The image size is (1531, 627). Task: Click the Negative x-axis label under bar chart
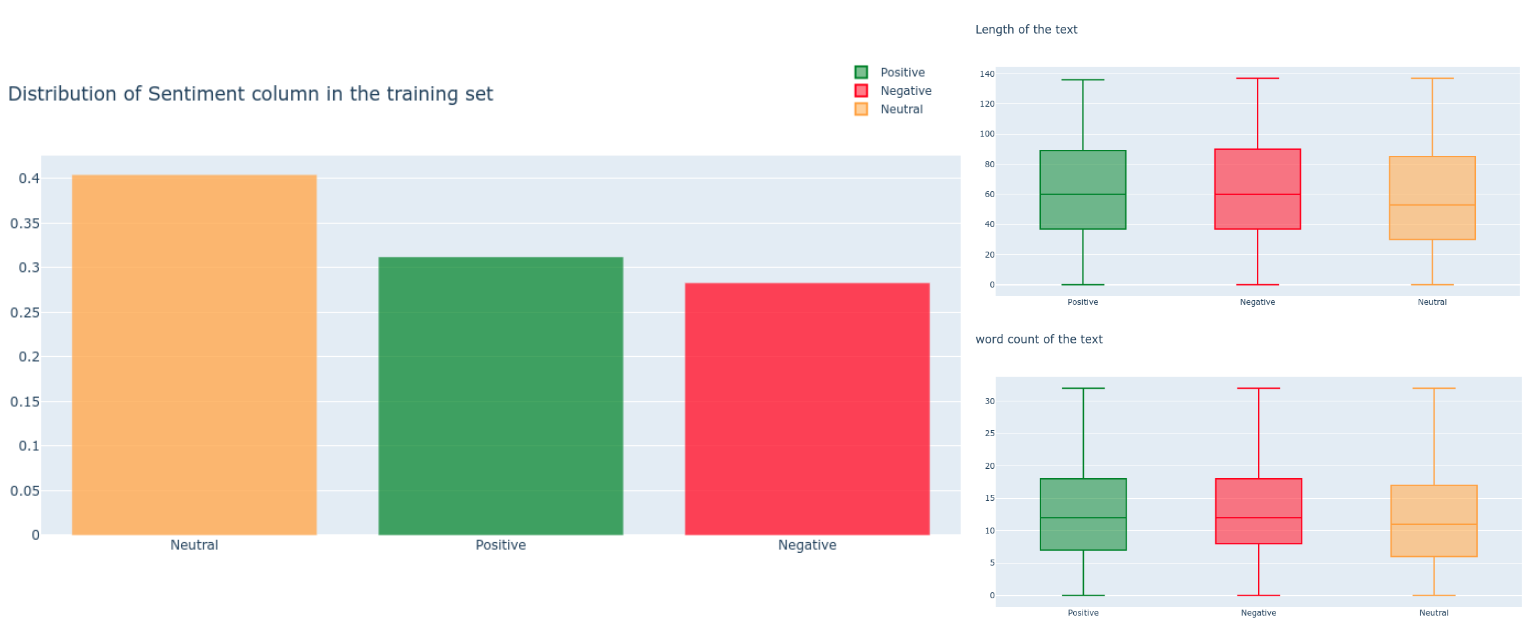tap(806, 545)
